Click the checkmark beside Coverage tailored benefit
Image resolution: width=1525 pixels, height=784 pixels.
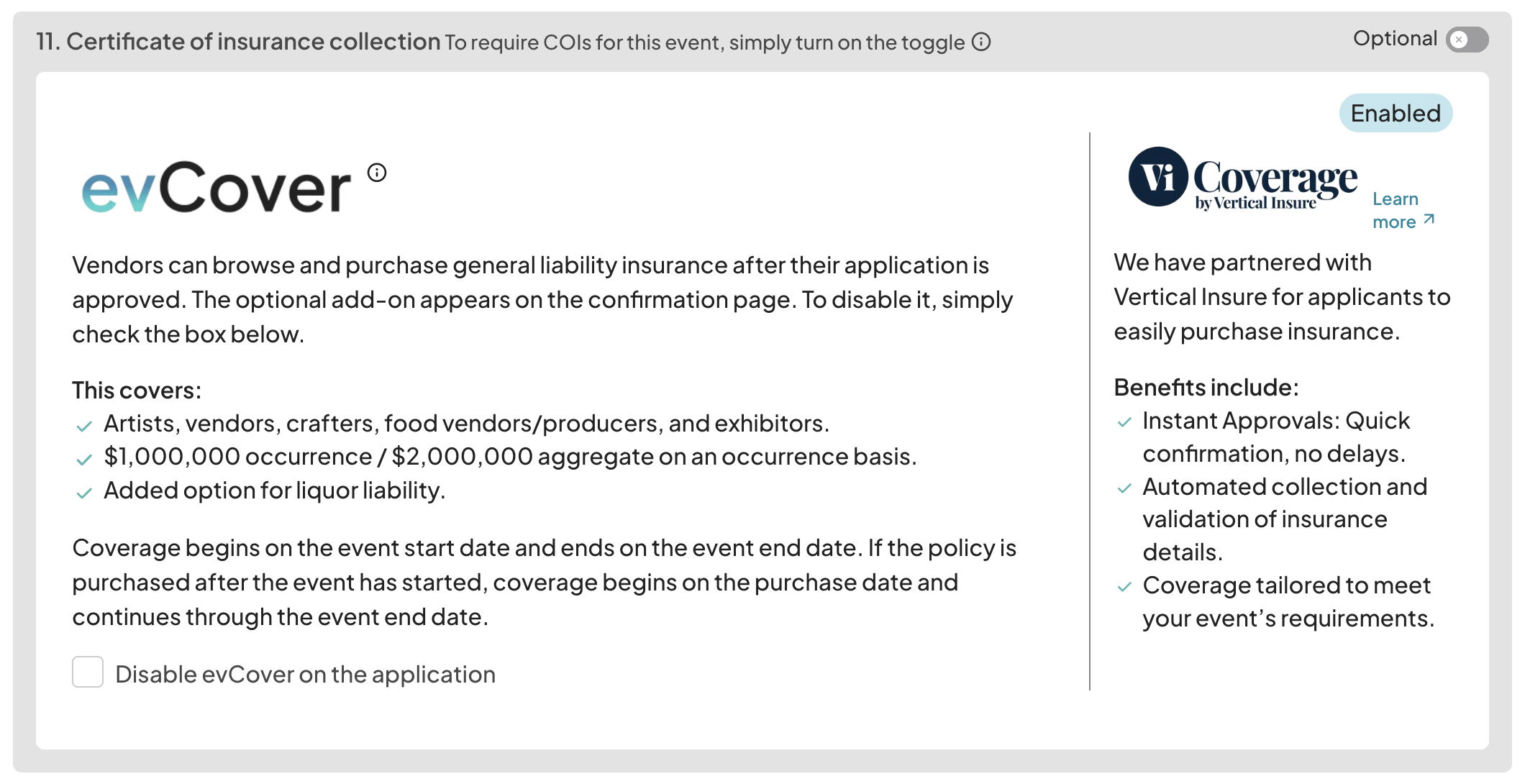tap(1124, 587)
